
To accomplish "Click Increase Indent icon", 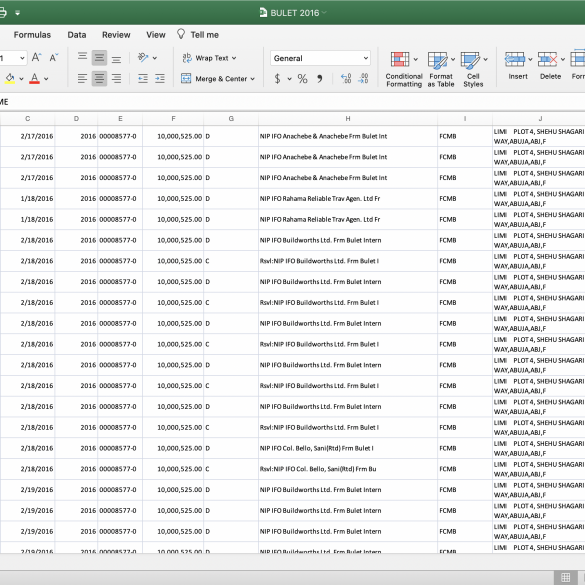I will 160,78.
